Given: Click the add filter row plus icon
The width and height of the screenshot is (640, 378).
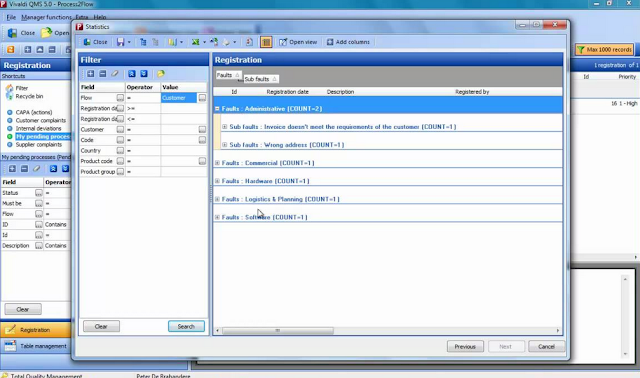Looking at the screenshot, I should click(91, 74).
